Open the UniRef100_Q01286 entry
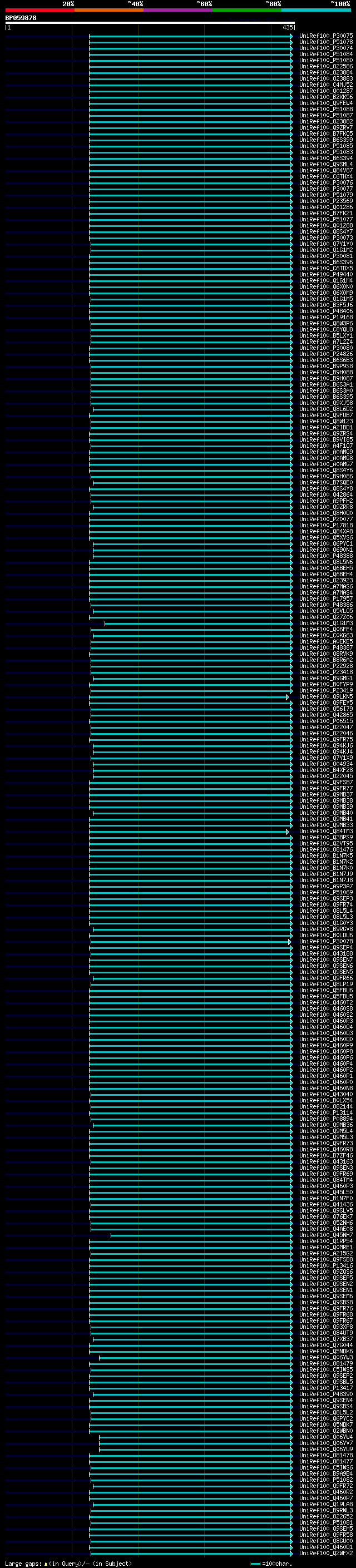The height and width of the screenshot is (1568, 356). (326, 207)
